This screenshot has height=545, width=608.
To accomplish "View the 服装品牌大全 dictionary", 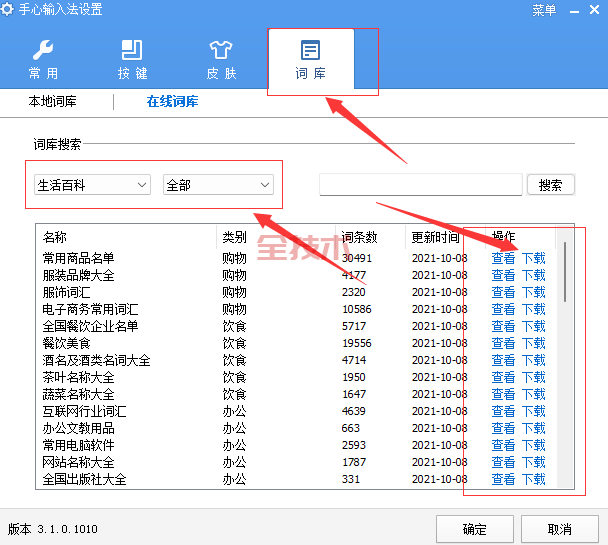I will coord(503,275).
